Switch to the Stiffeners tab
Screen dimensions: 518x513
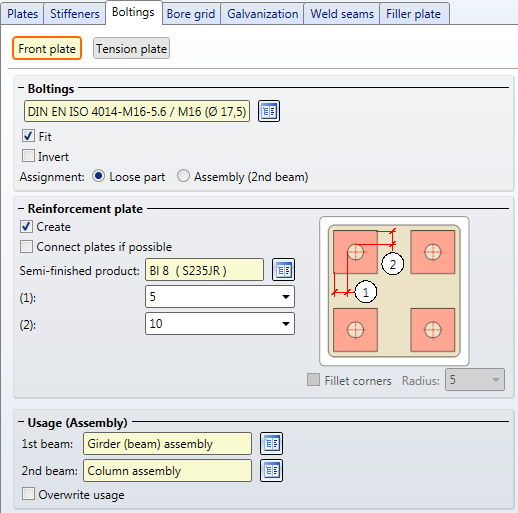coord(75,14)
